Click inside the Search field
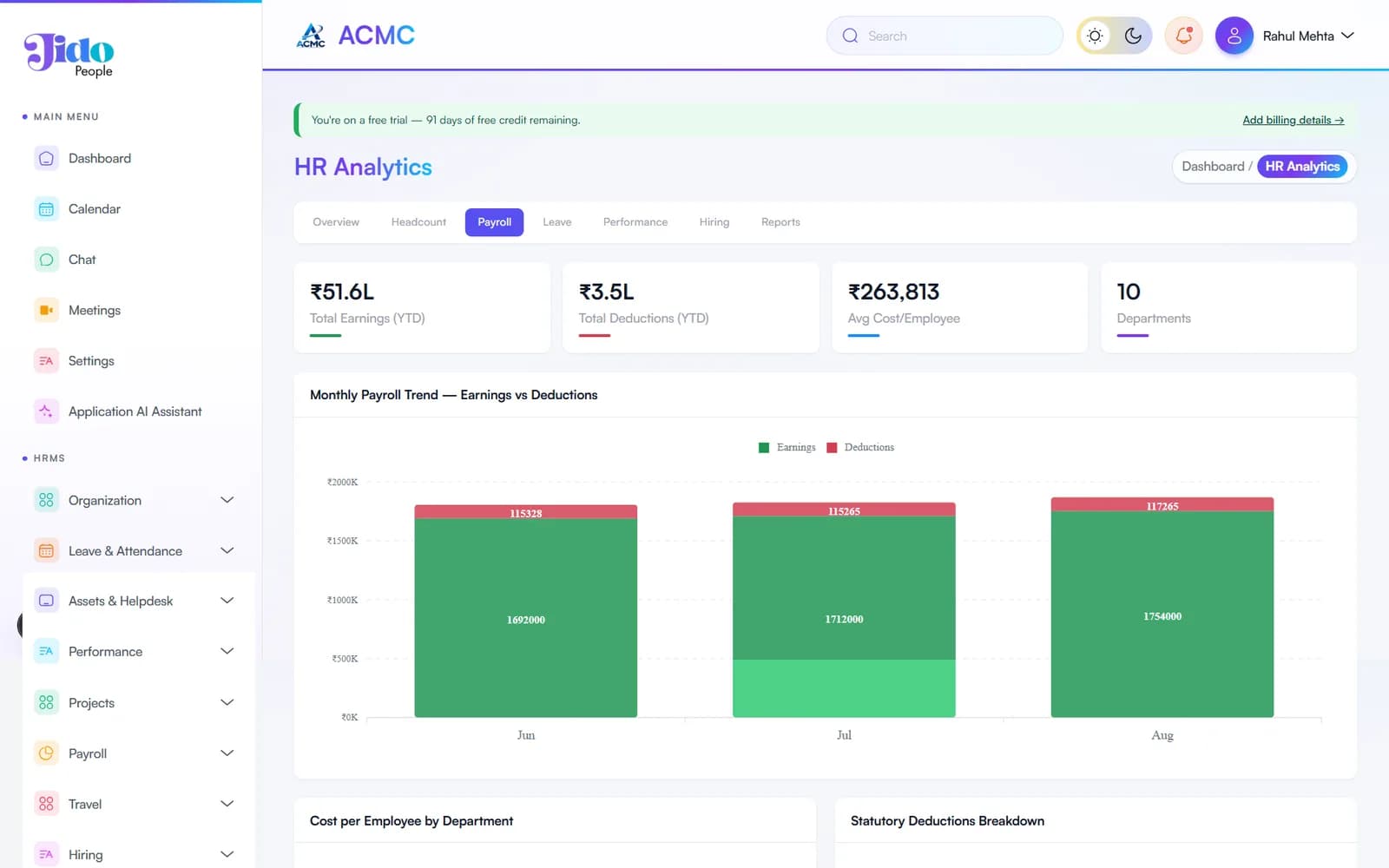Screen dimensions: 1389x868 [x=945, y=36]
